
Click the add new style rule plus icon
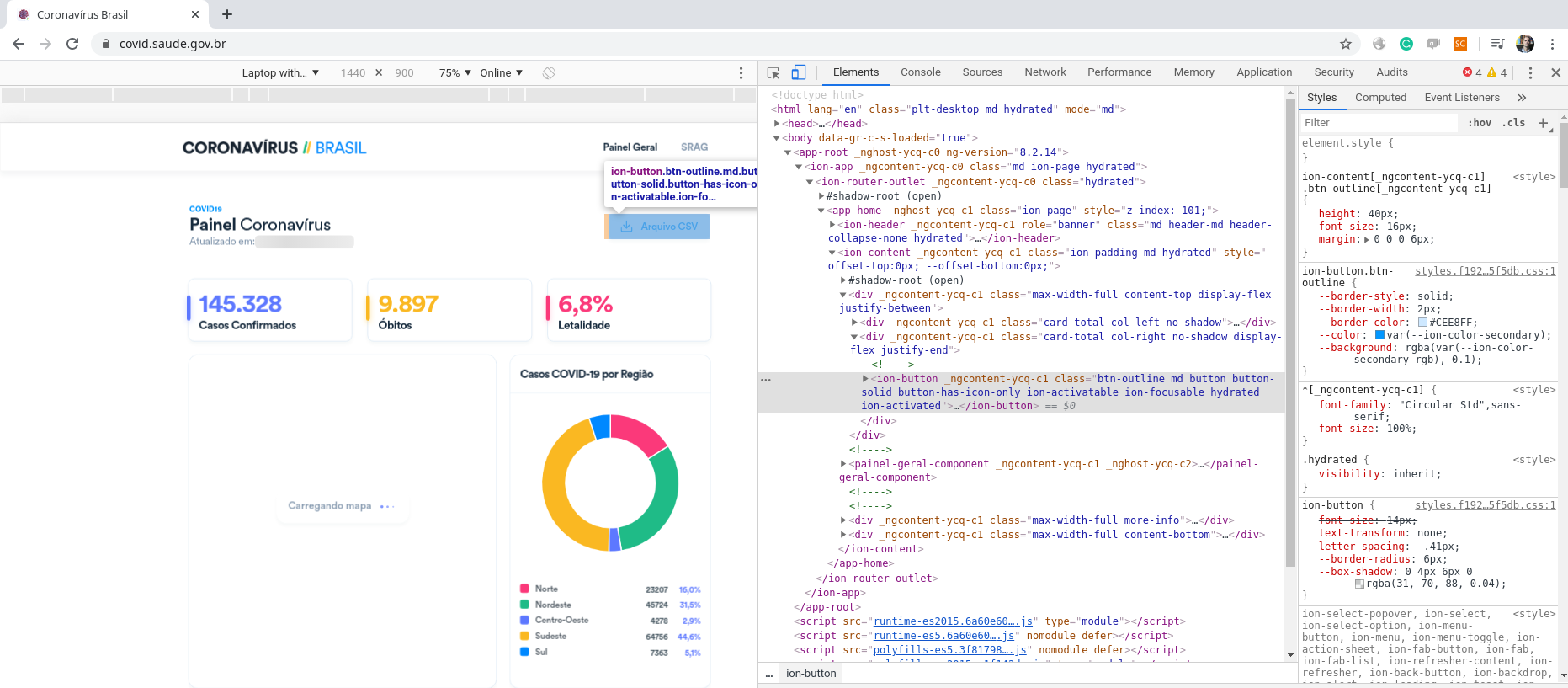pos(1543,123)
